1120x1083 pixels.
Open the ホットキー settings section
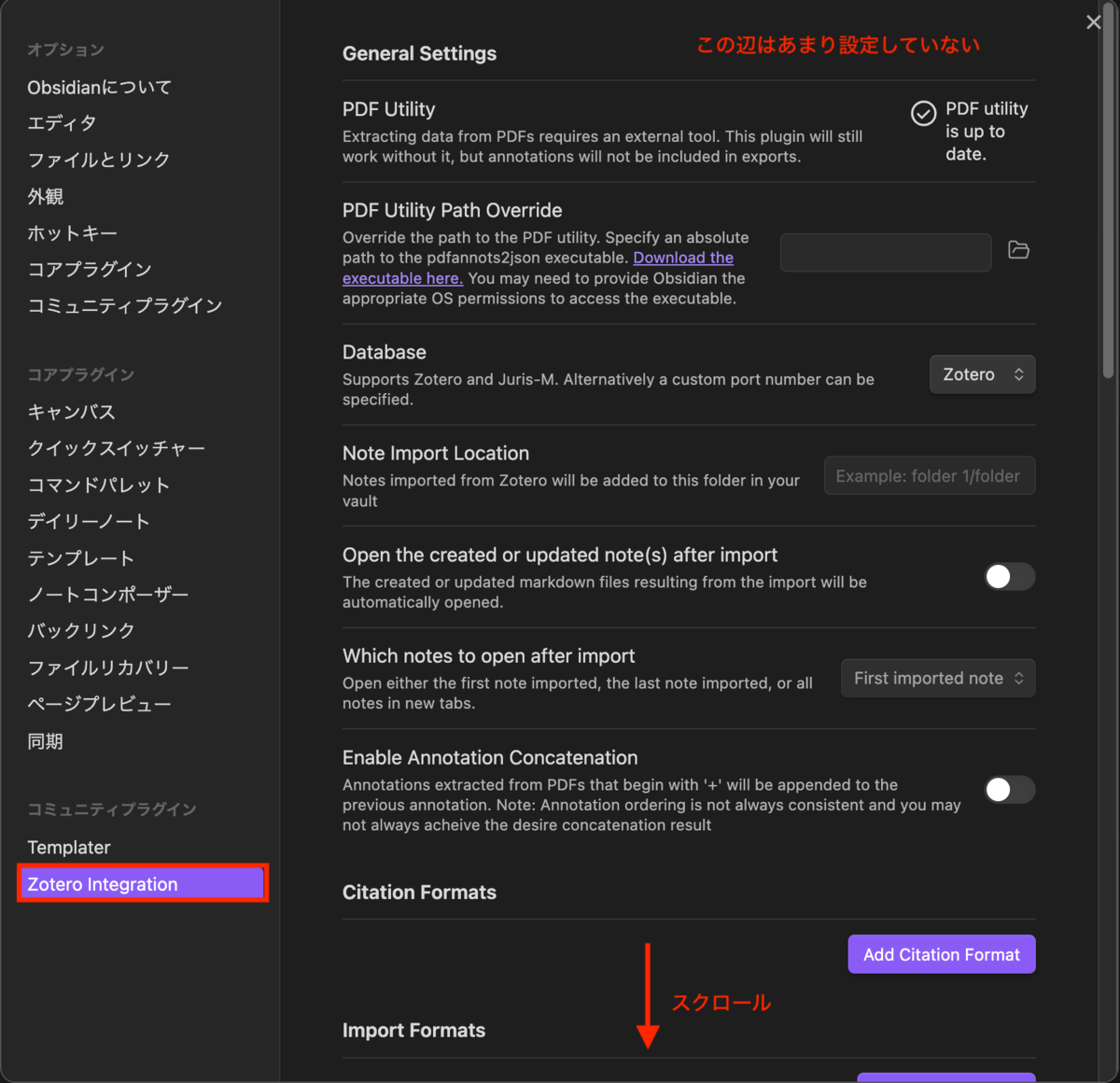pos(73,232)
